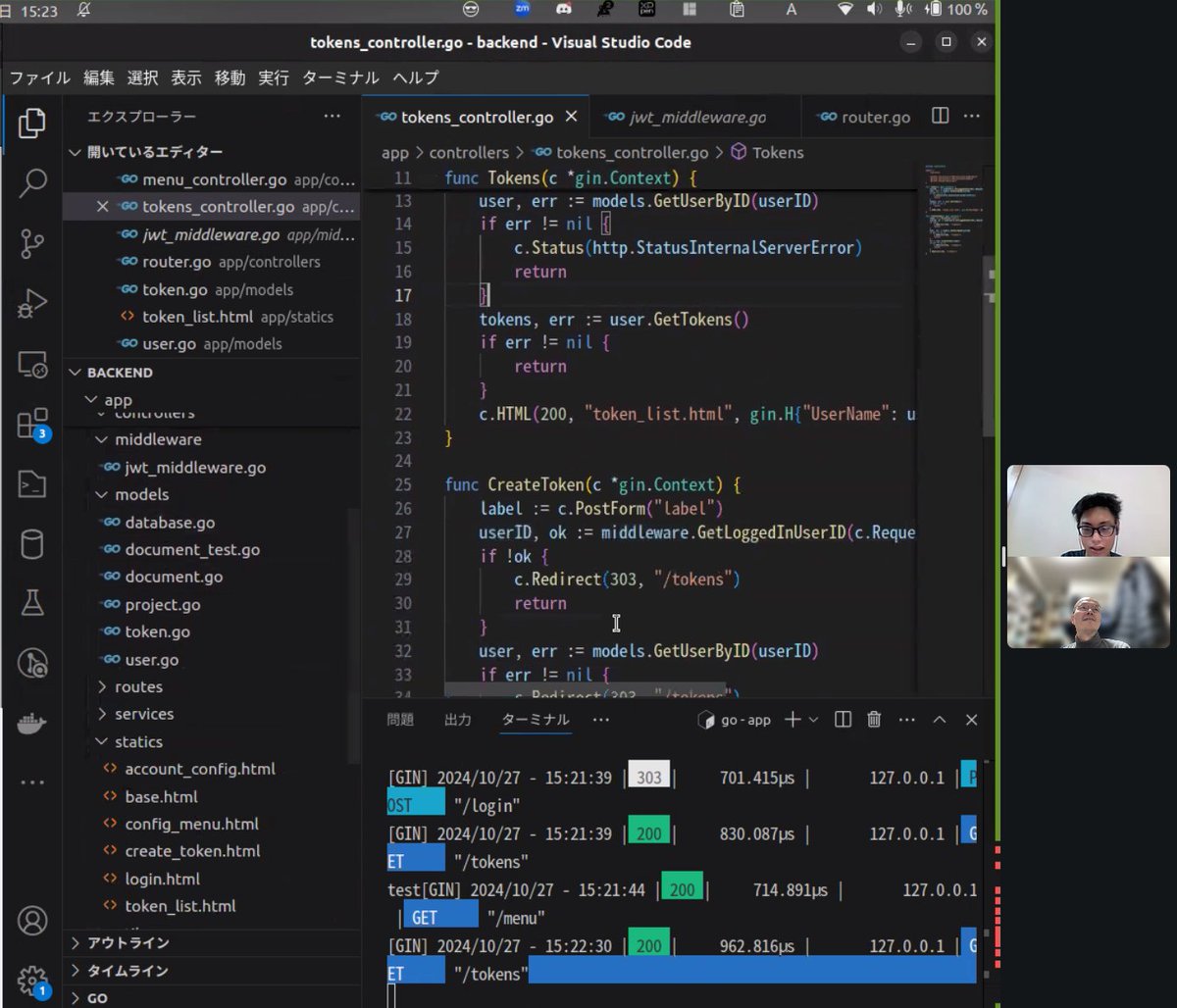1177x1008 pixels.
Task: Open menu_controller.go from open editors
Action: click(214, 180)
